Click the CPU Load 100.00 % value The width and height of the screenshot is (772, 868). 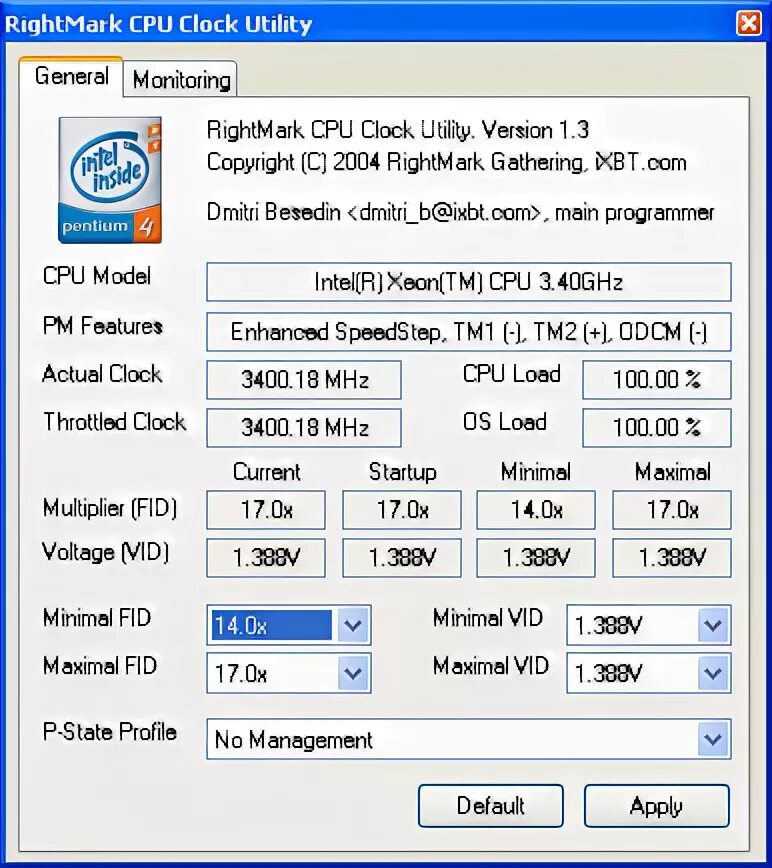(x=657, y=380)
